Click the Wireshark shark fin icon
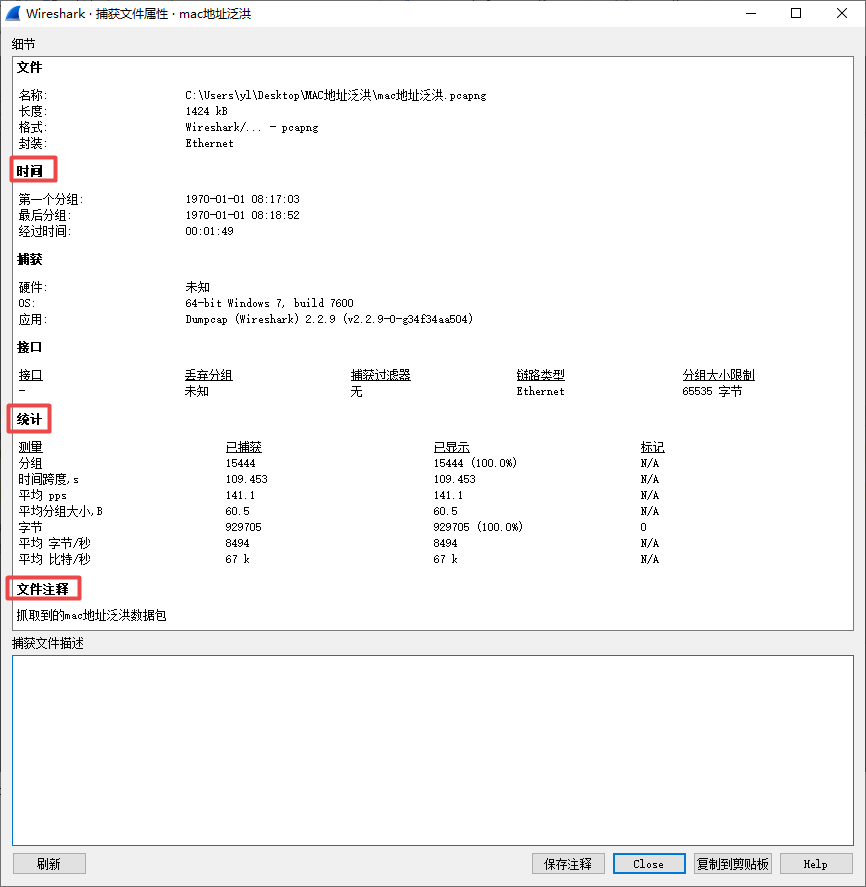The width and height of the screenshot is (866, 887). coord(13,13)
